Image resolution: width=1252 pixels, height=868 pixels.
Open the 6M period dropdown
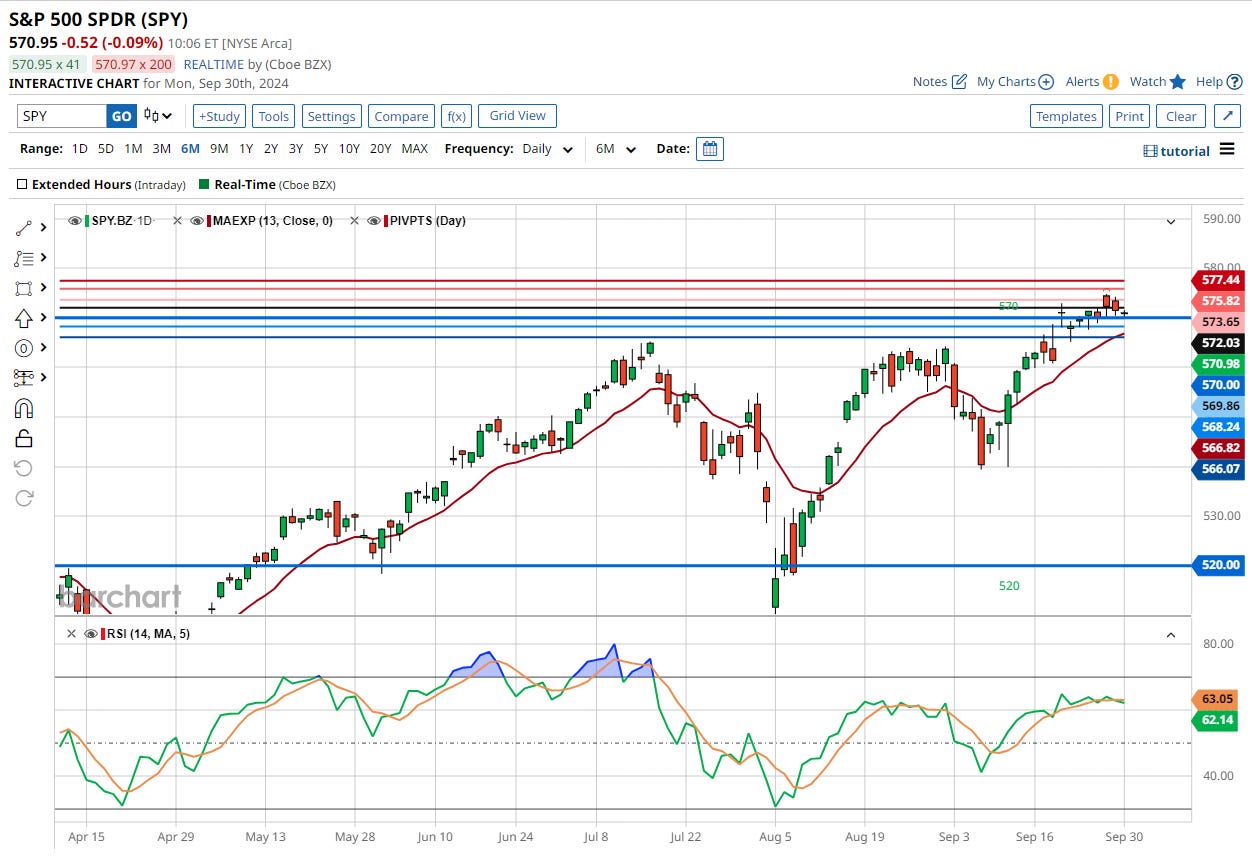pyautogui.click(x=616, y=149)
